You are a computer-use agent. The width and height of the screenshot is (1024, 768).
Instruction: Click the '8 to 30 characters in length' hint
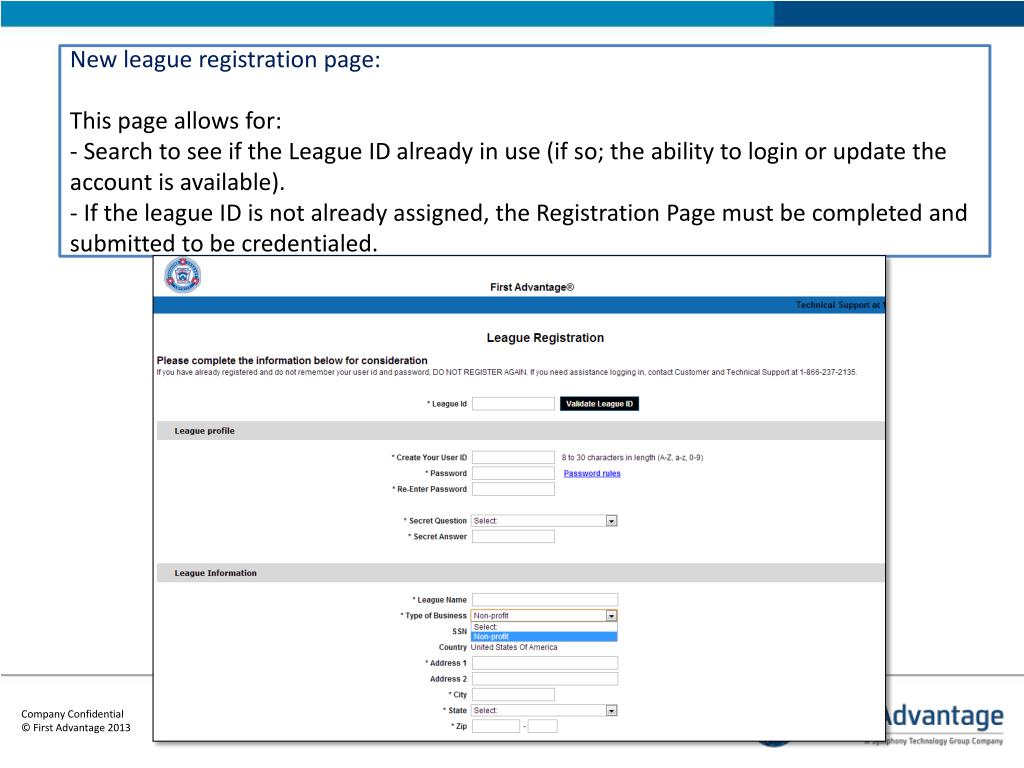(x=632, y=458)
